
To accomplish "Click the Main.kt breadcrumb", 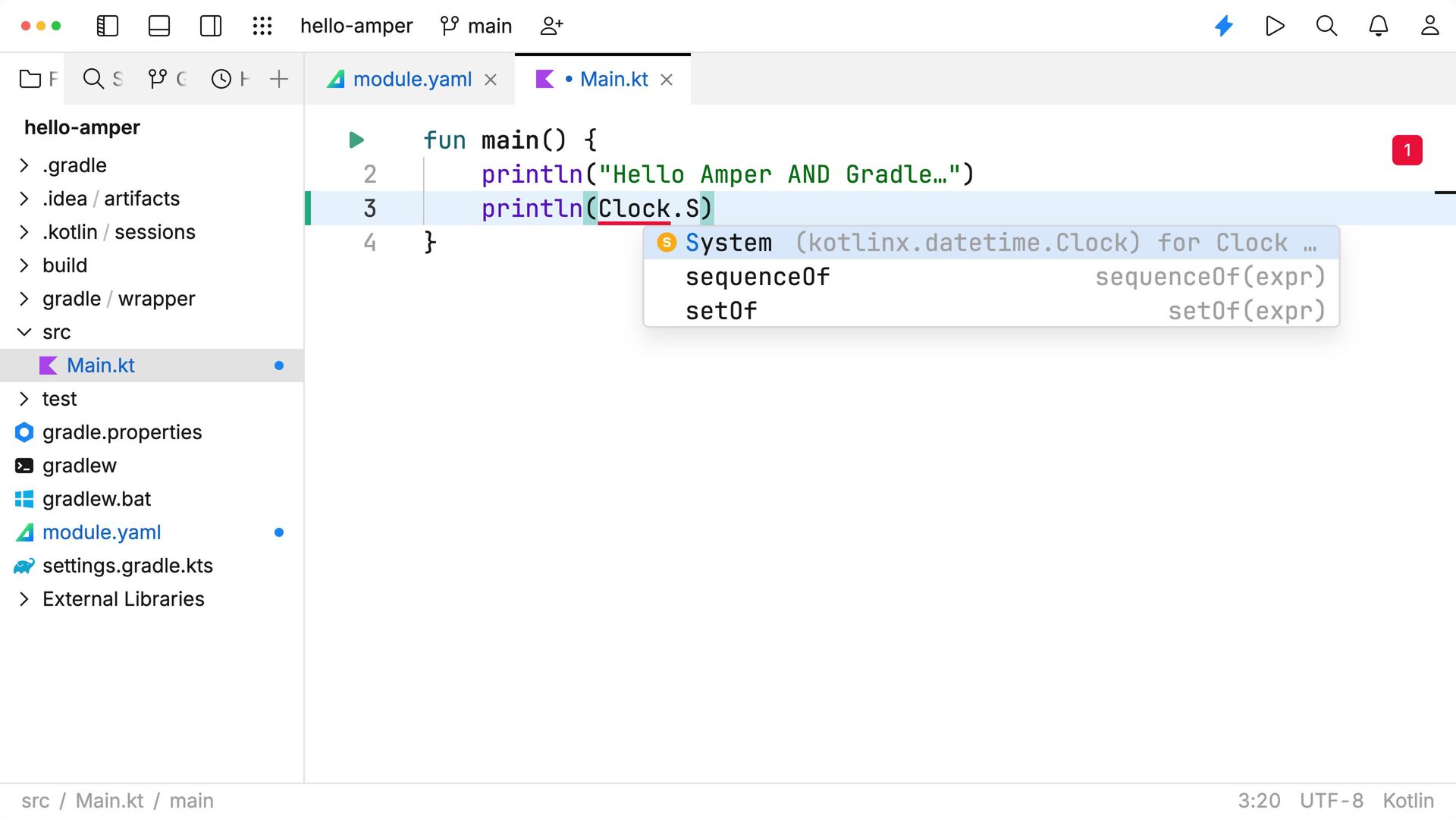I will click(110, 801).
